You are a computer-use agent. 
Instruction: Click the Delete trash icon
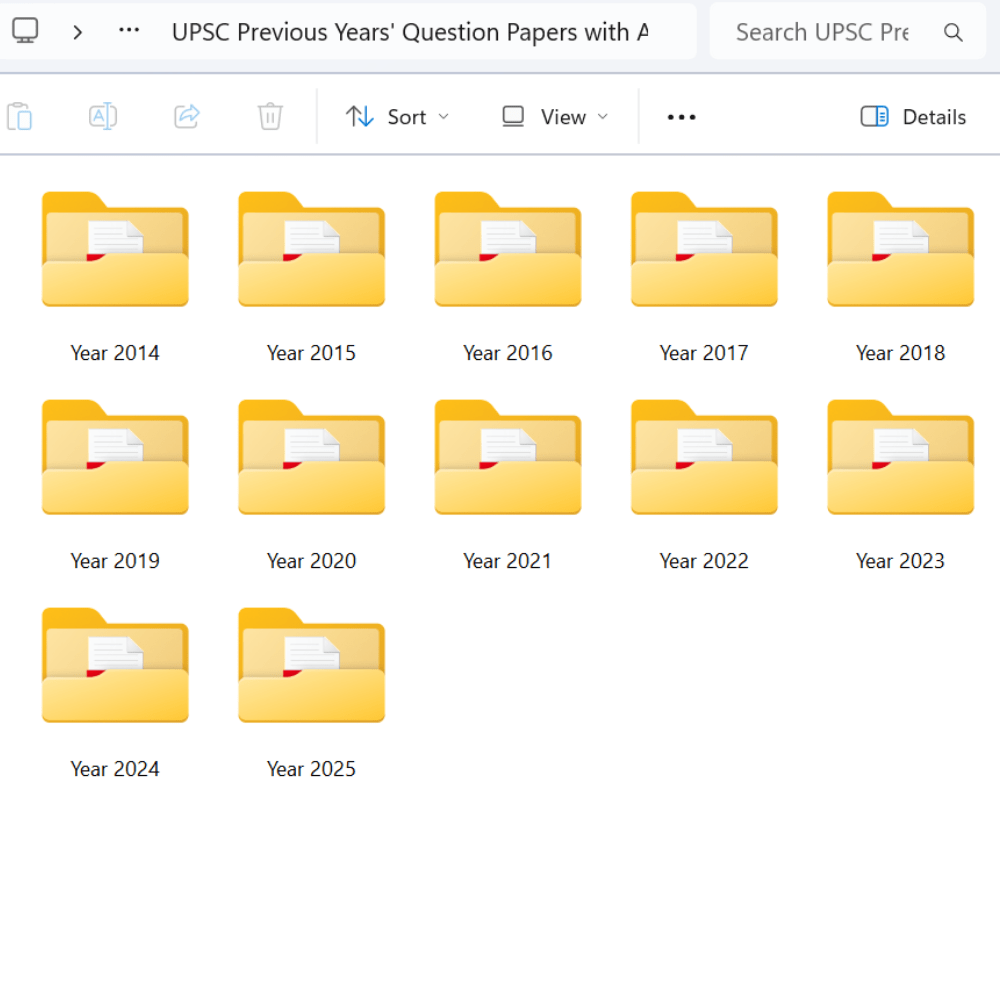click(270, 117)
